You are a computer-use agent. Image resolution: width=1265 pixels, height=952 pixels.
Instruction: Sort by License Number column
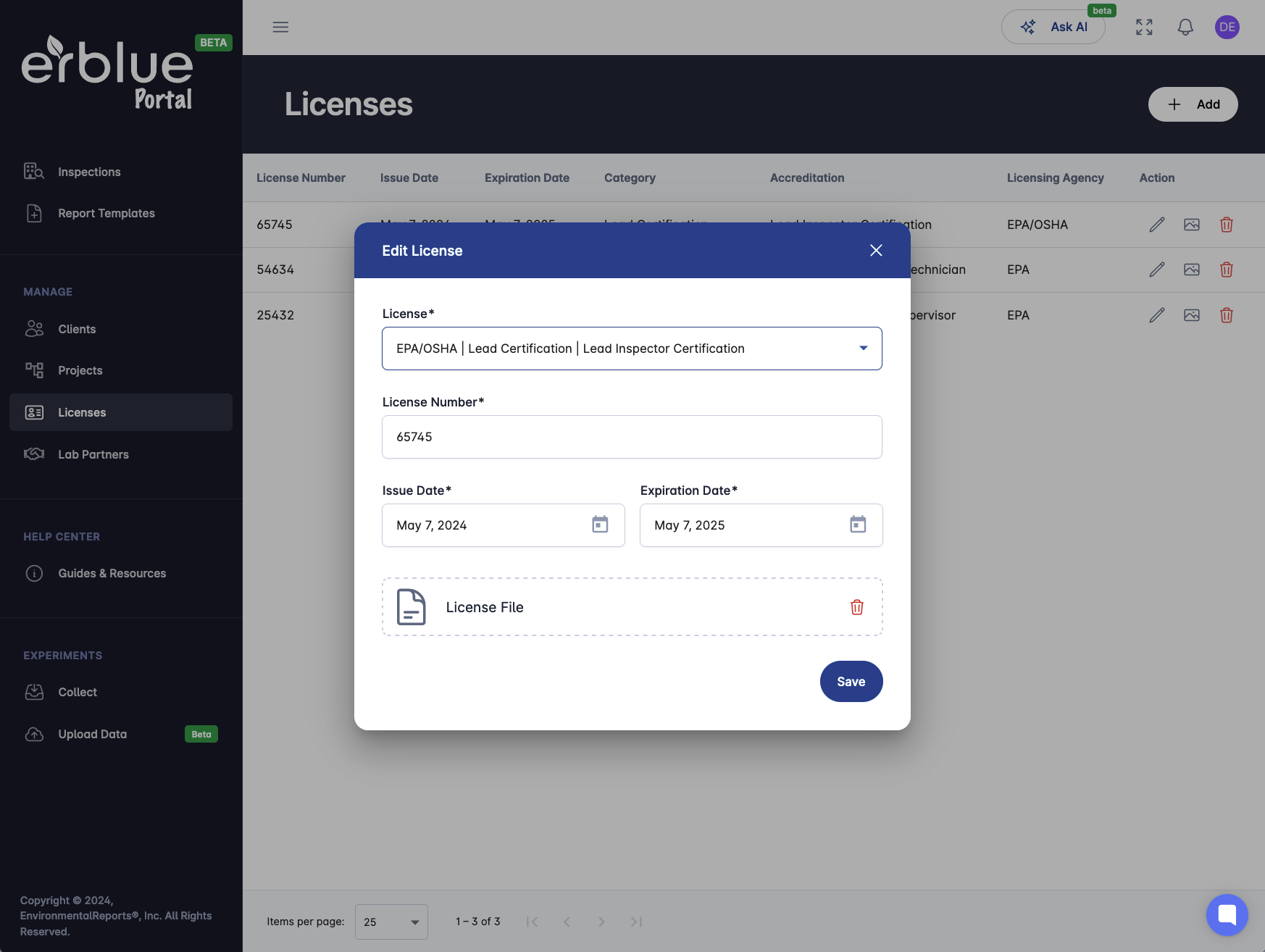point(301,178)
